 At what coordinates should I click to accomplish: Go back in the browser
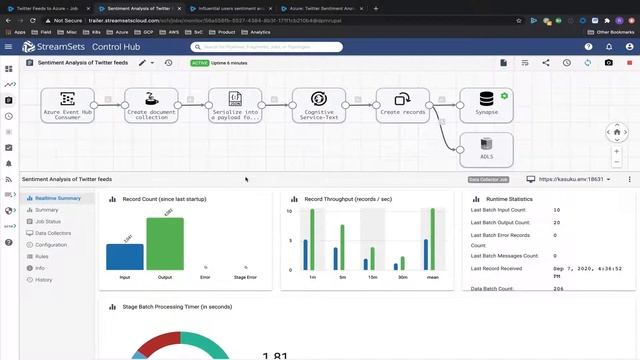point(8,20)
